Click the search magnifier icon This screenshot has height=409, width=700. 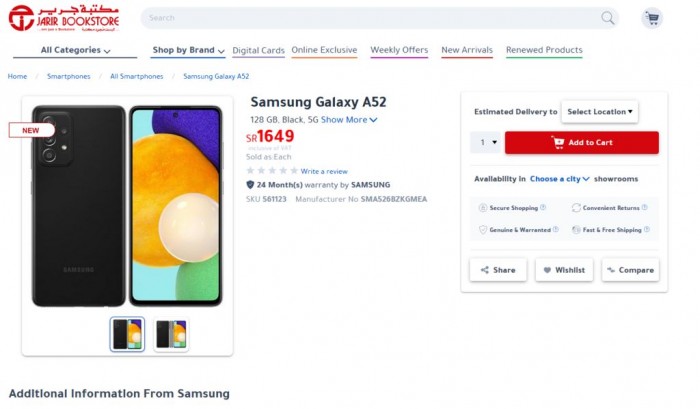[607, 18]
